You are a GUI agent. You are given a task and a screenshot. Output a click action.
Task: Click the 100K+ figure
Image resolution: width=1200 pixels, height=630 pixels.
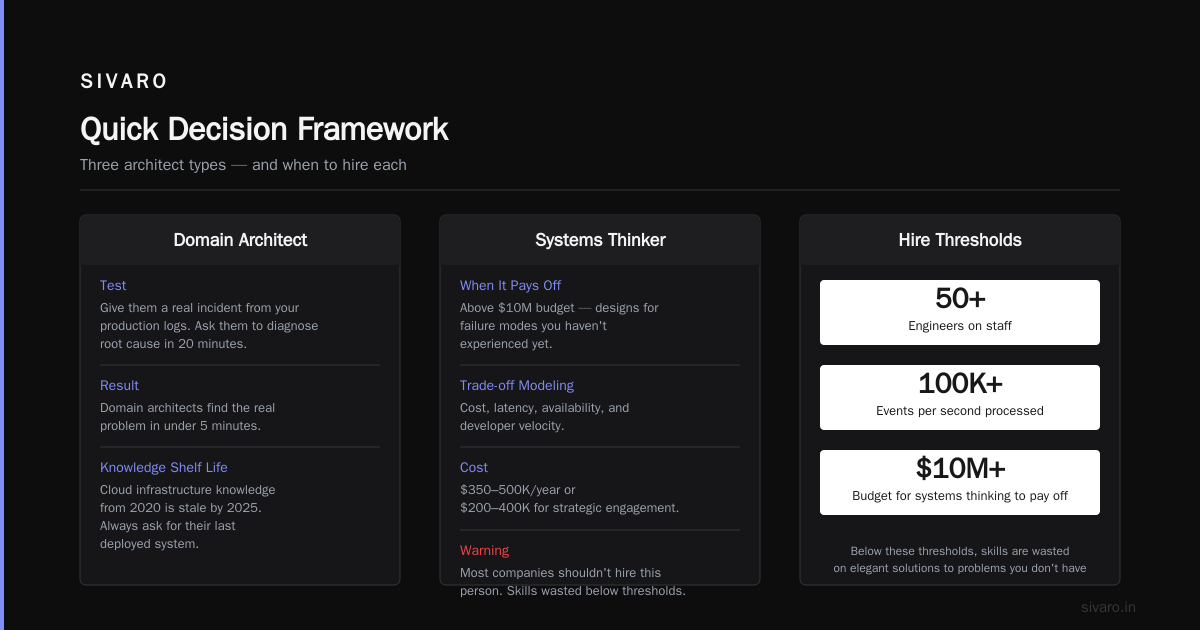tap(960, 383)
